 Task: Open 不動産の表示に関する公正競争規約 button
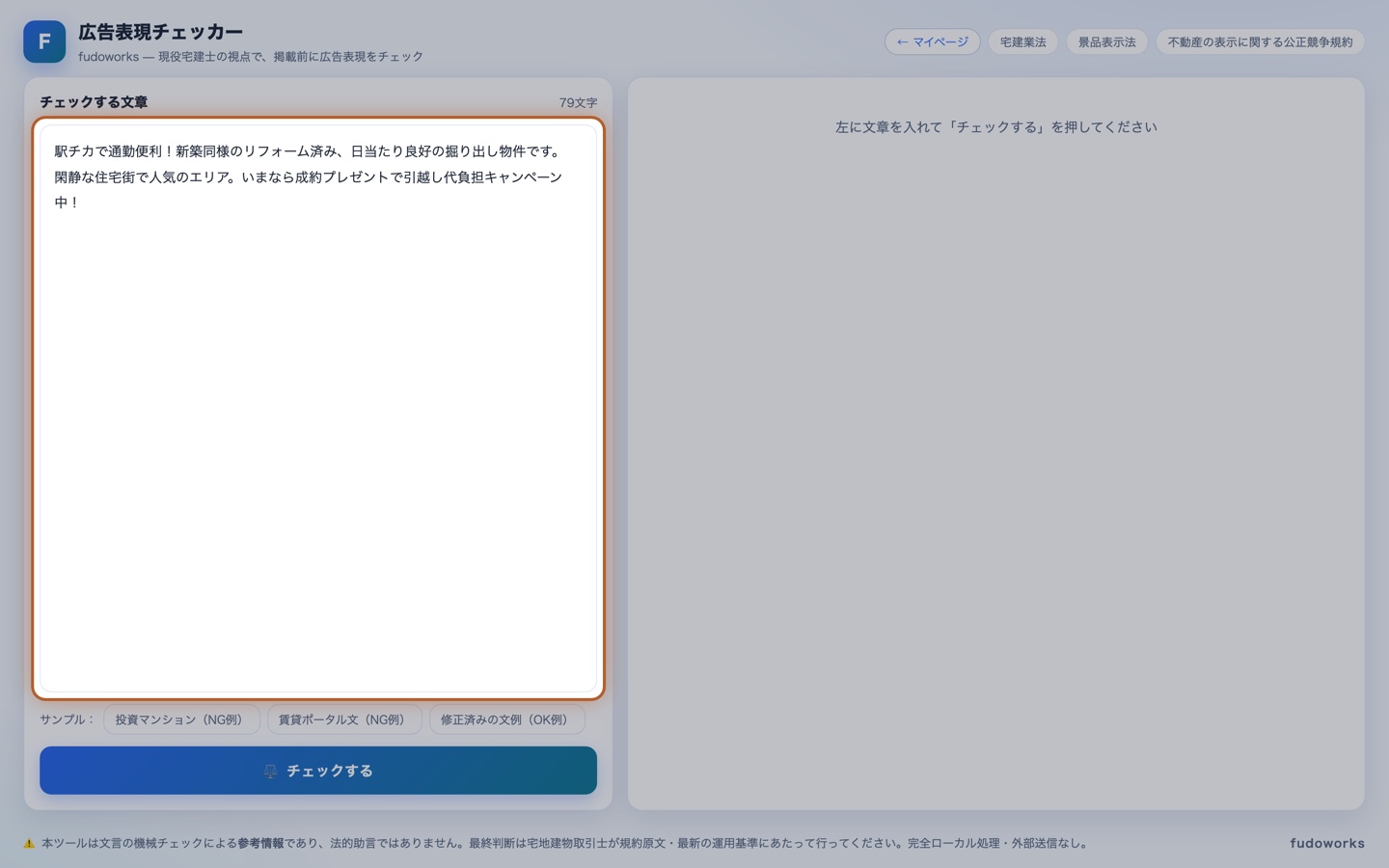click(x=1260, y=41)
